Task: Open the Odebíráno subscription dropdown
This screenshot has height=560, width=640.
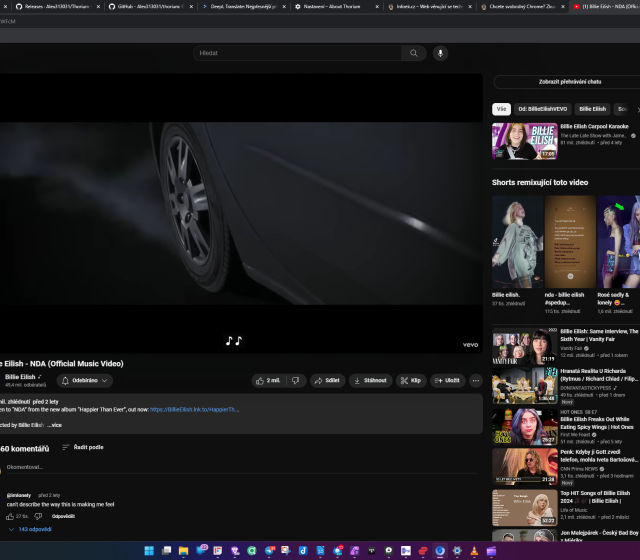Action: (85, 380)
